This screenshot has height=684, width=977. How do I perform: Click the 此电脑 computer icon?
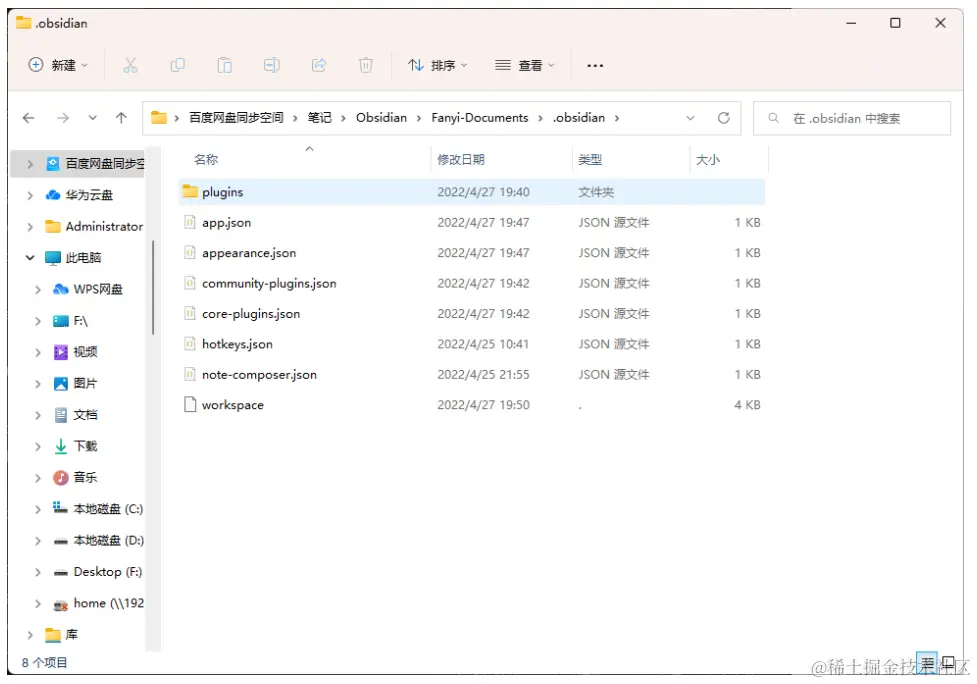coord(53,258)
